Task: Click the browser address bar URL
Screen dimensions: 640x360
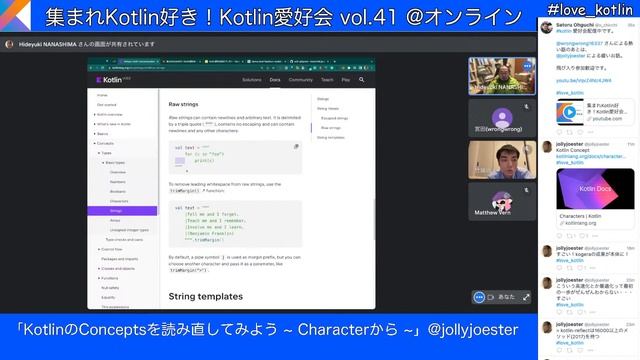Action: pyautogui.click(x=139, y=68)
